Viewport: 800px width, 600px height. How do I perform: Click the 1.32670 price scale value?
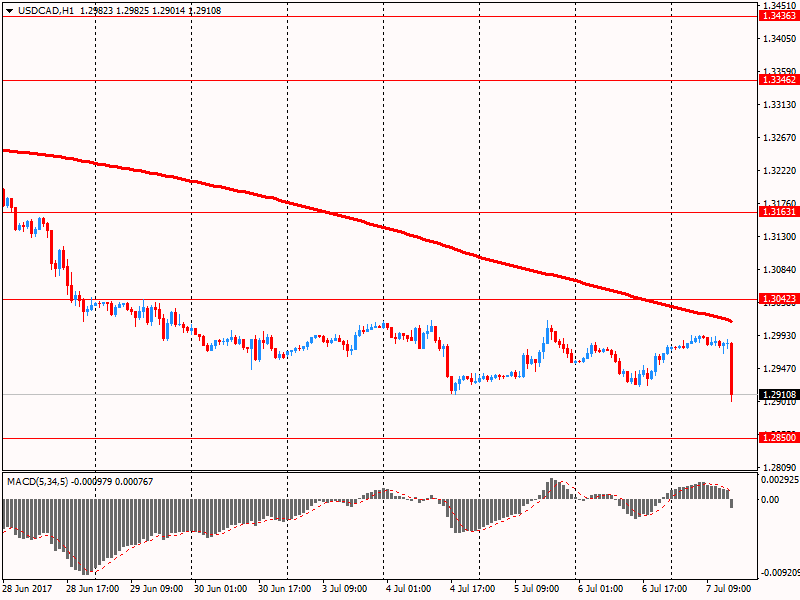click(780, 138)
